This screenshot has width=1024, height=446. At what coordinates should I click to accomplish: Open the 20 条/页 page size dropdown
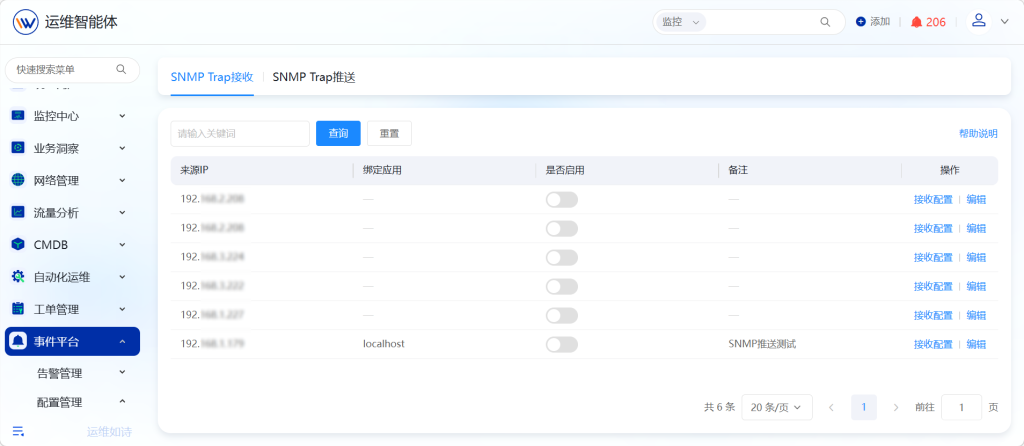[x=777, y=407]
